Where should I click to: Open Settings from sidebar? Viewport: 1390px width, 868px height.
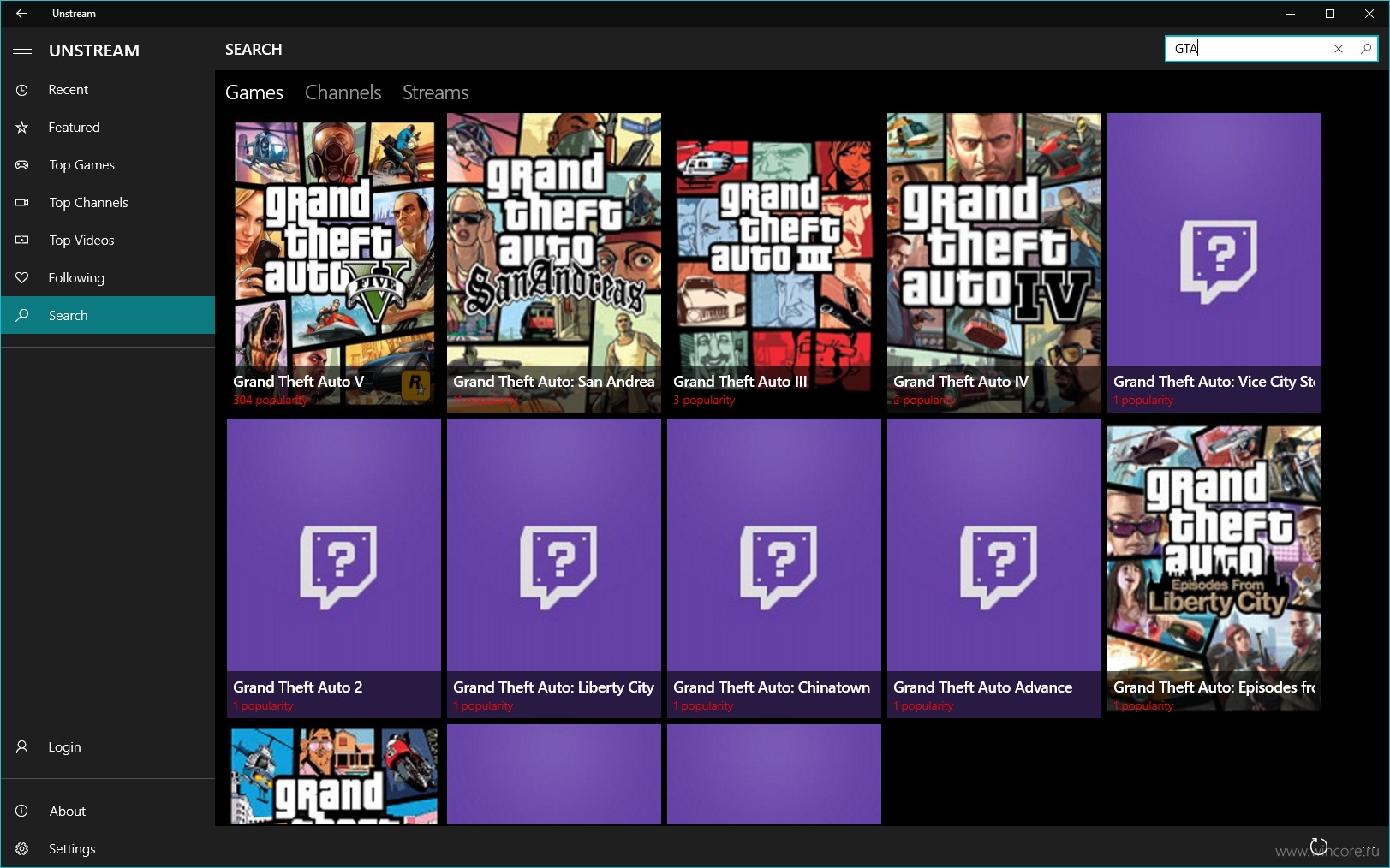point(108,848)
